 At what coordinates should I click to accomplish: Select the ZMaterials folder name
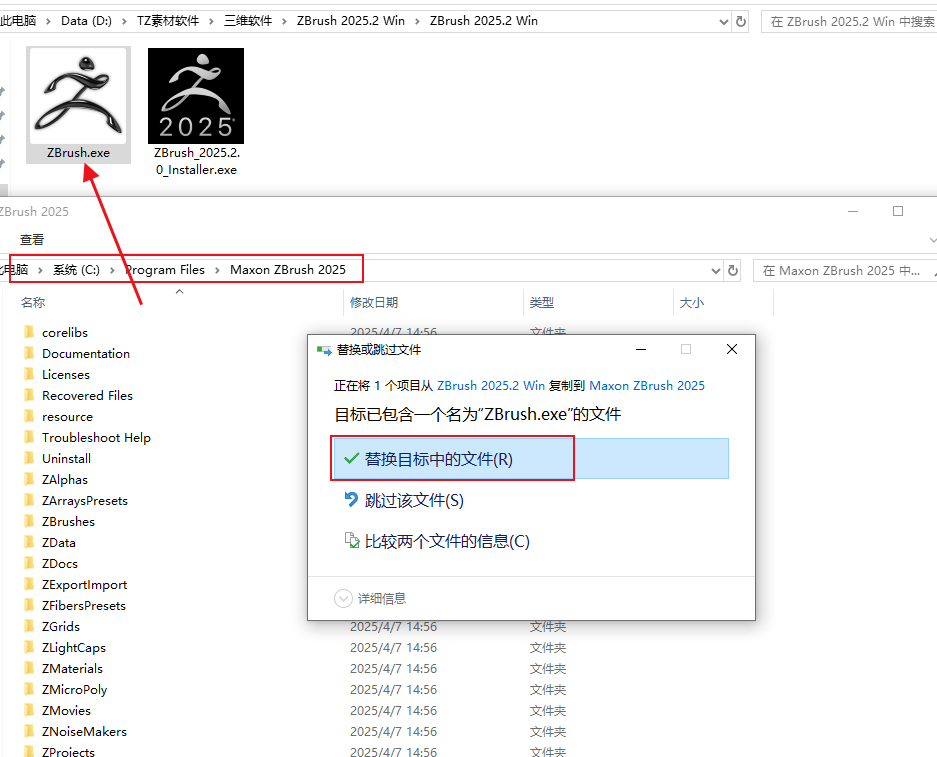pyautogui.click(x=72, y=669)
